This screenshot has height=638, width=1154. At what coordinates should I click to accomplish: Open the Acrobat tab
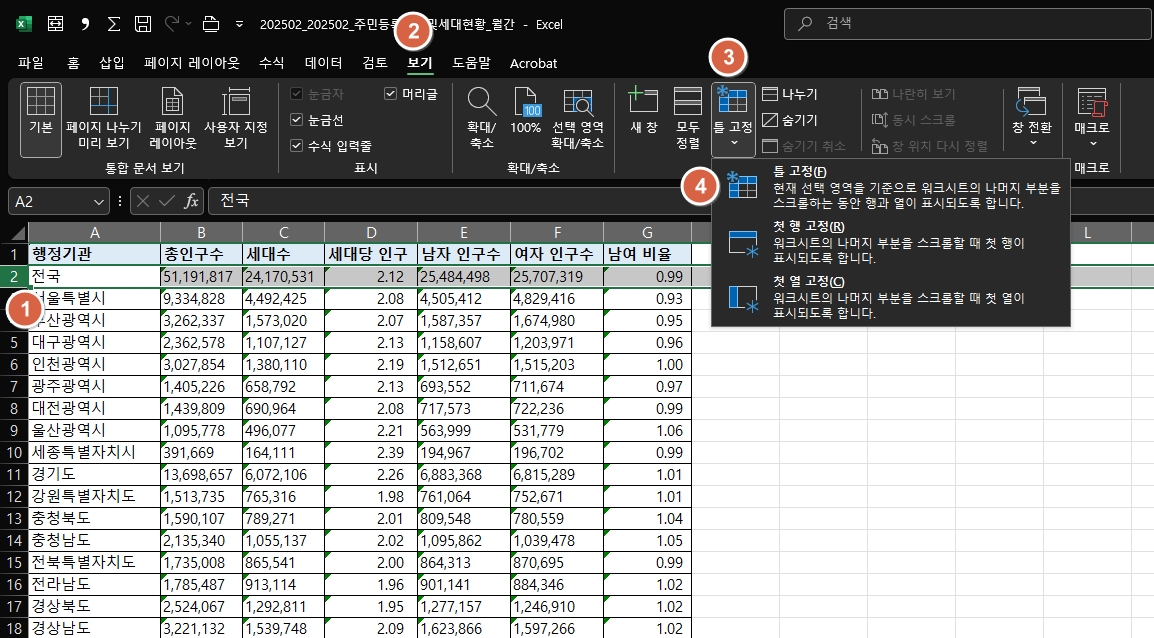(534, 63)
